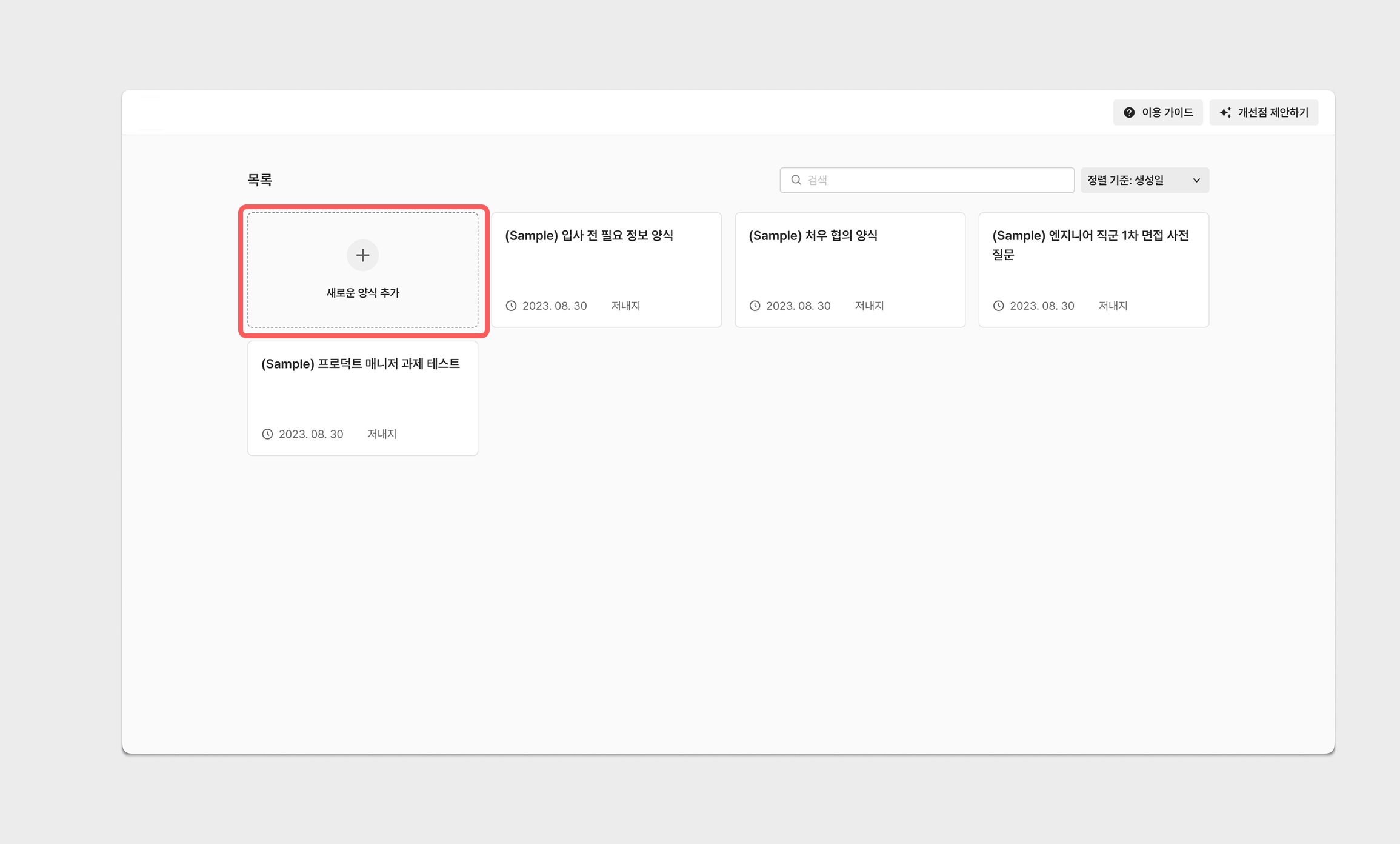Viewport: 1400px width, 844px height.
Task: Click 저내지 label on 프로덕트 매니저 card
Action: tap(382, 434)
